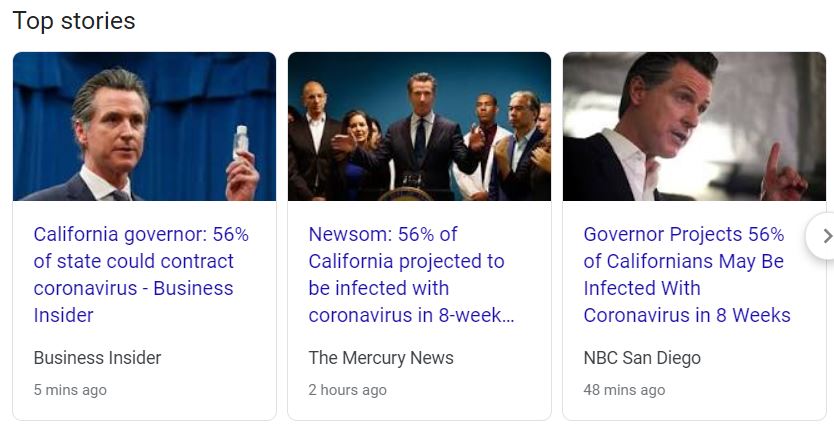Image resolution: width=834 pixels, height=425 pixels.
Task: Click The Mercury News source label
Action: pyautogui.click(x=380, y=358)
